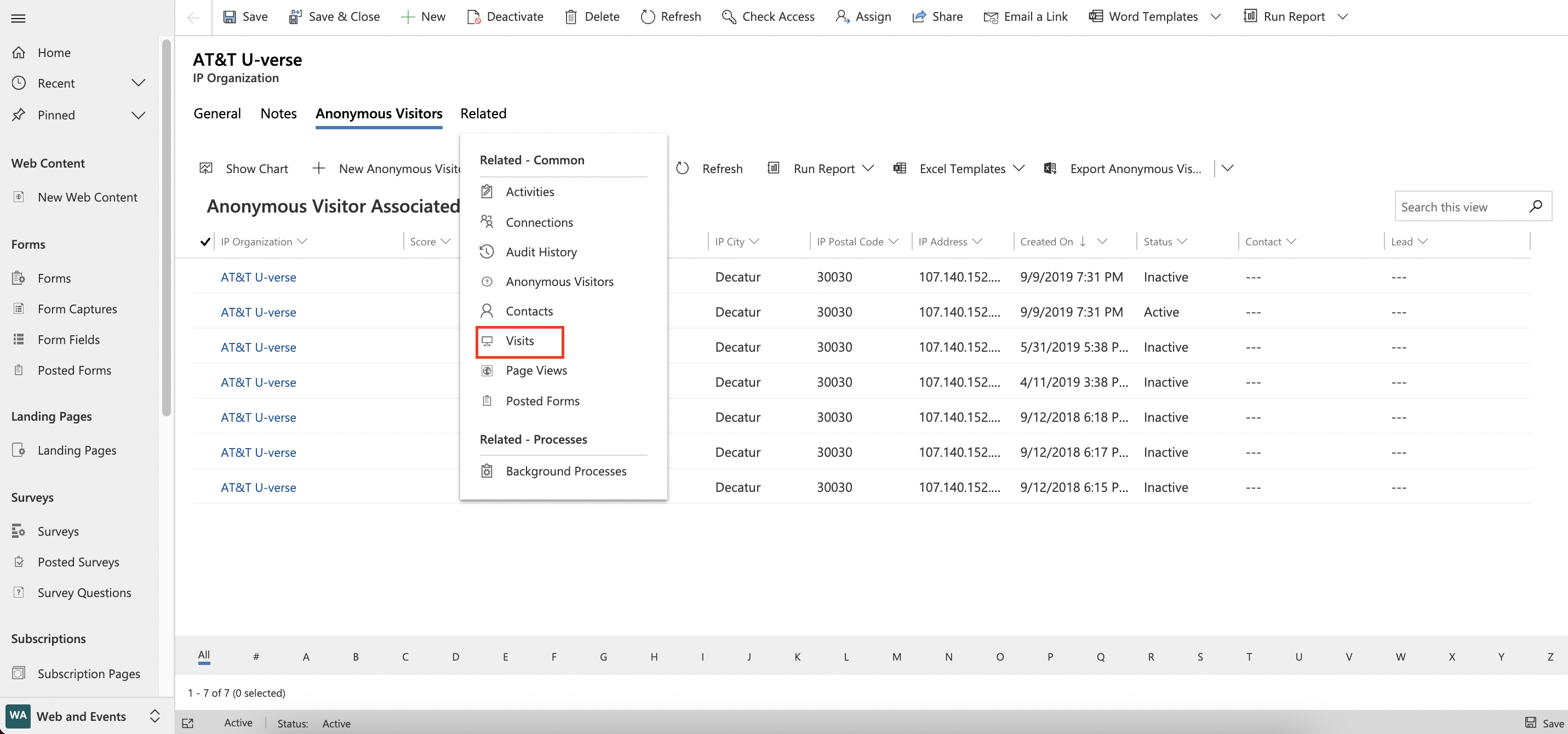Open Excel Templates dropdown
The width and height of the screenshot is (1568, 734).
[x=1018, y=168]
